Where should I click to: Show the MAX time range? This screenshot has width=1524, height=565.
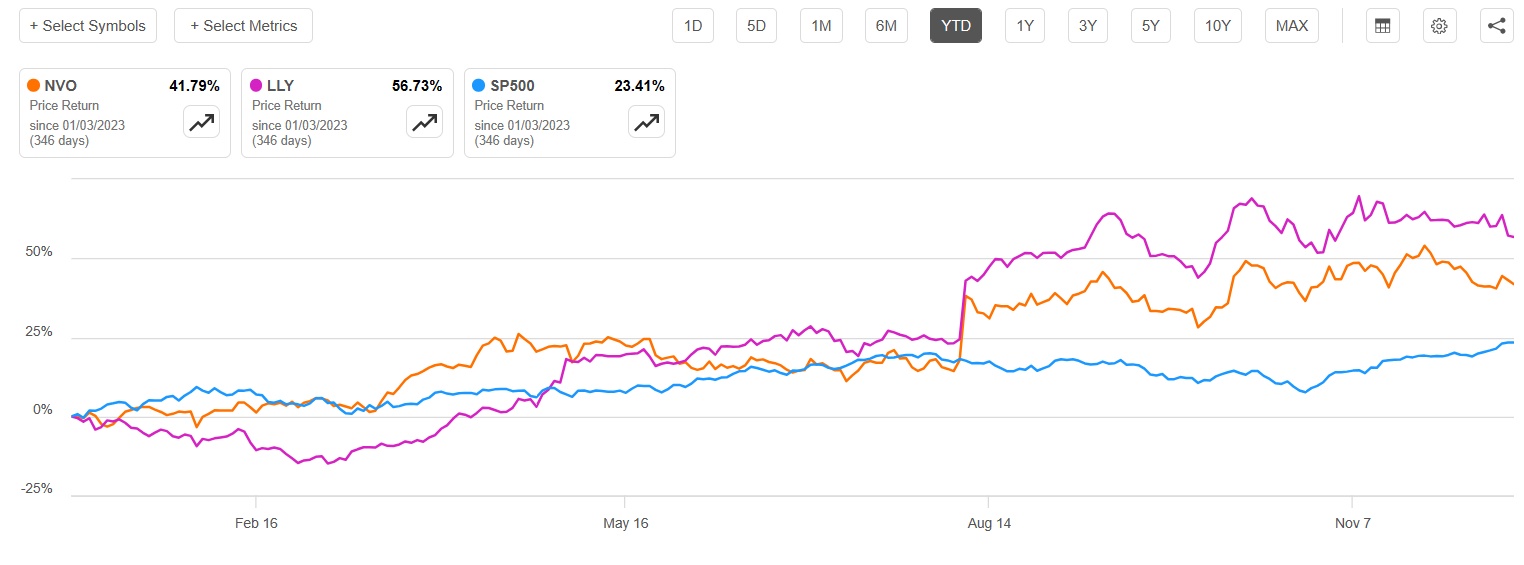(1292, 26)
